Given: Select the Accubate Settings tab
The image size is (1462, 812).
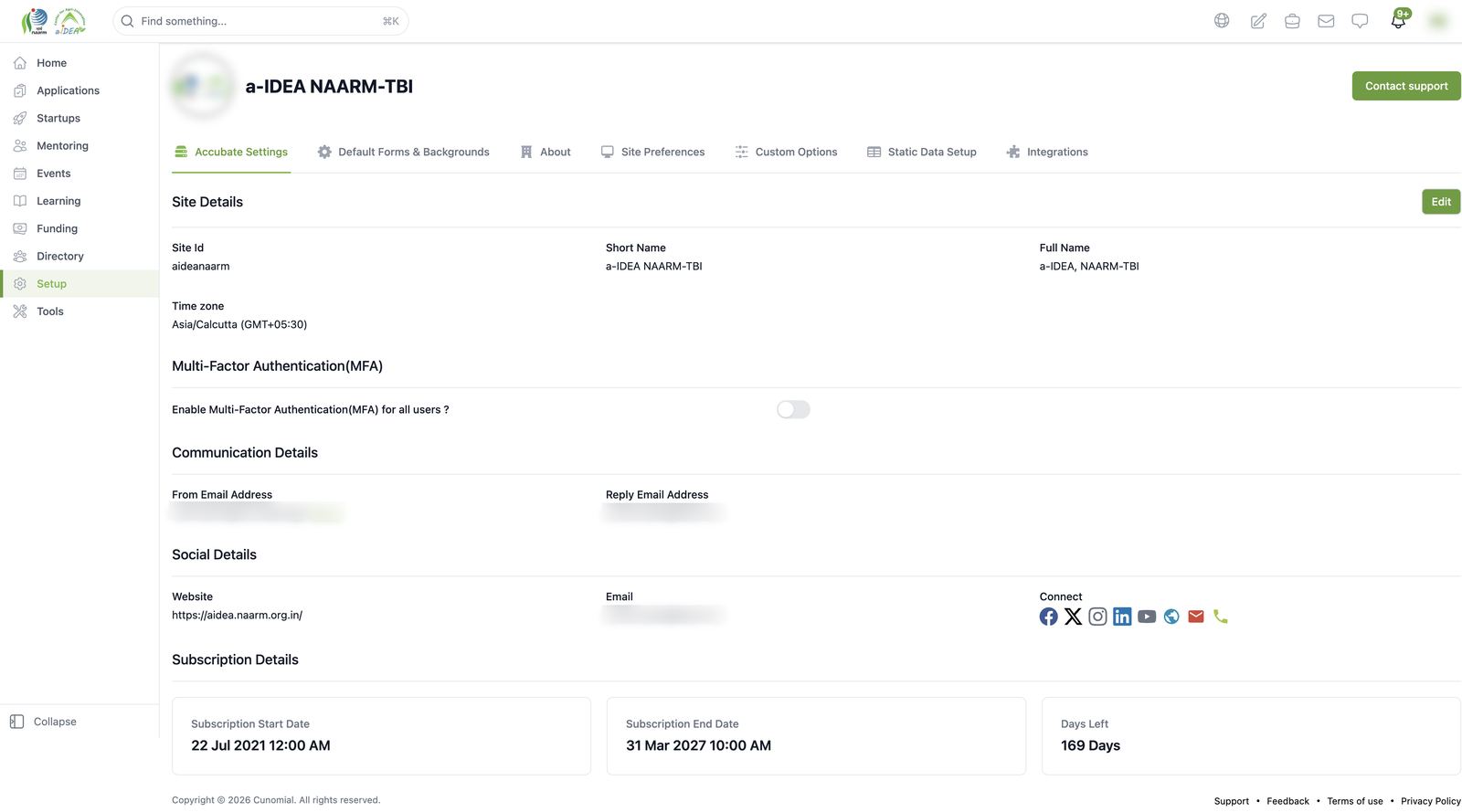Looking at the screenshot, I should click(x=231, y=153).
